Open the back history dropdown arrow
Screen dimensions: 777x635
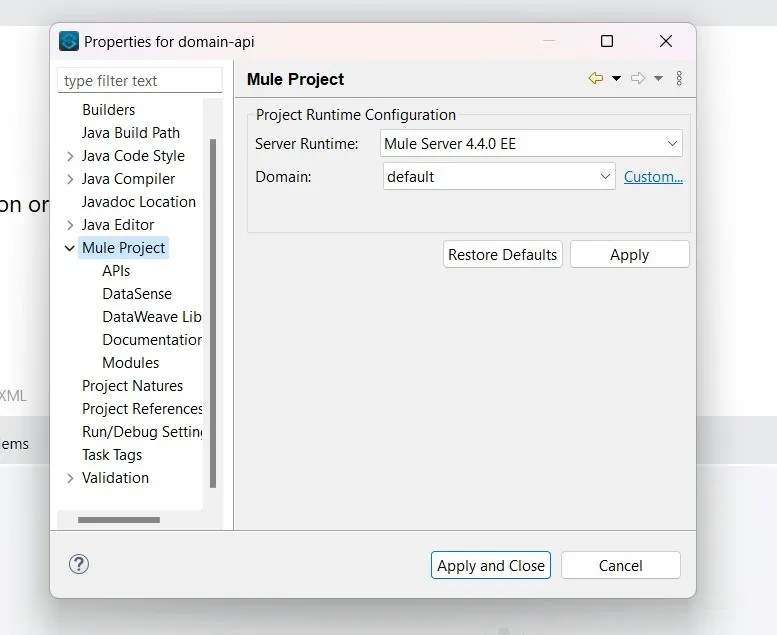click(x=616, y=78)
